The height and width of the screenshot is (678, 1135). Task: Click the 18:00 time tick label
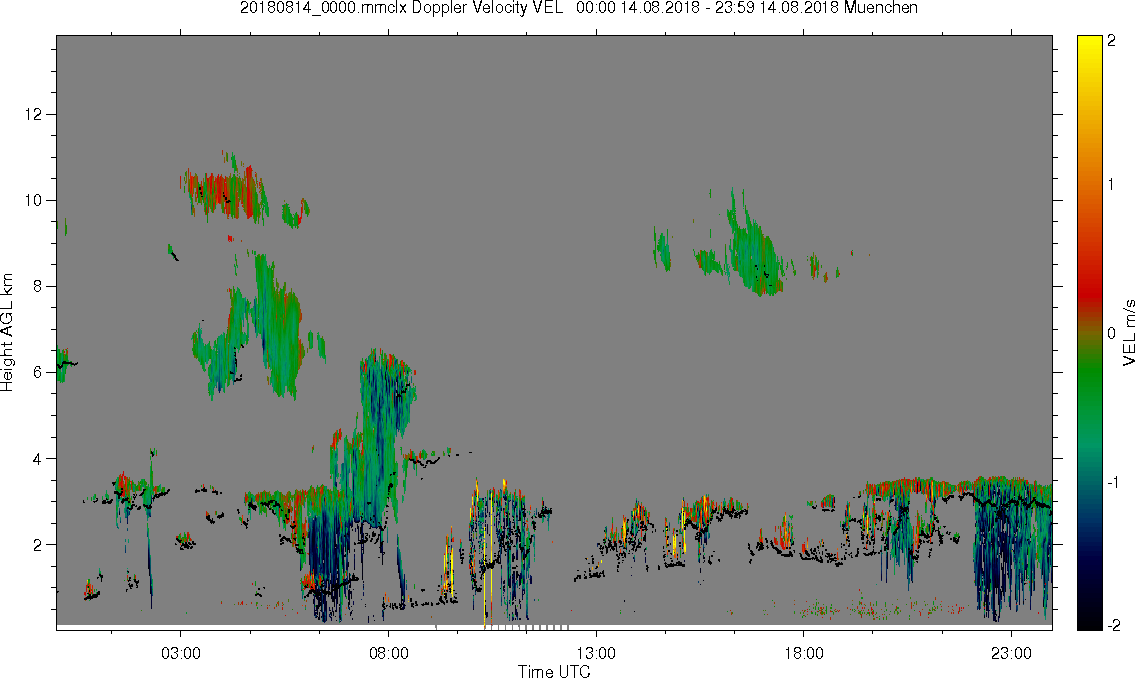tap(803, 653)
